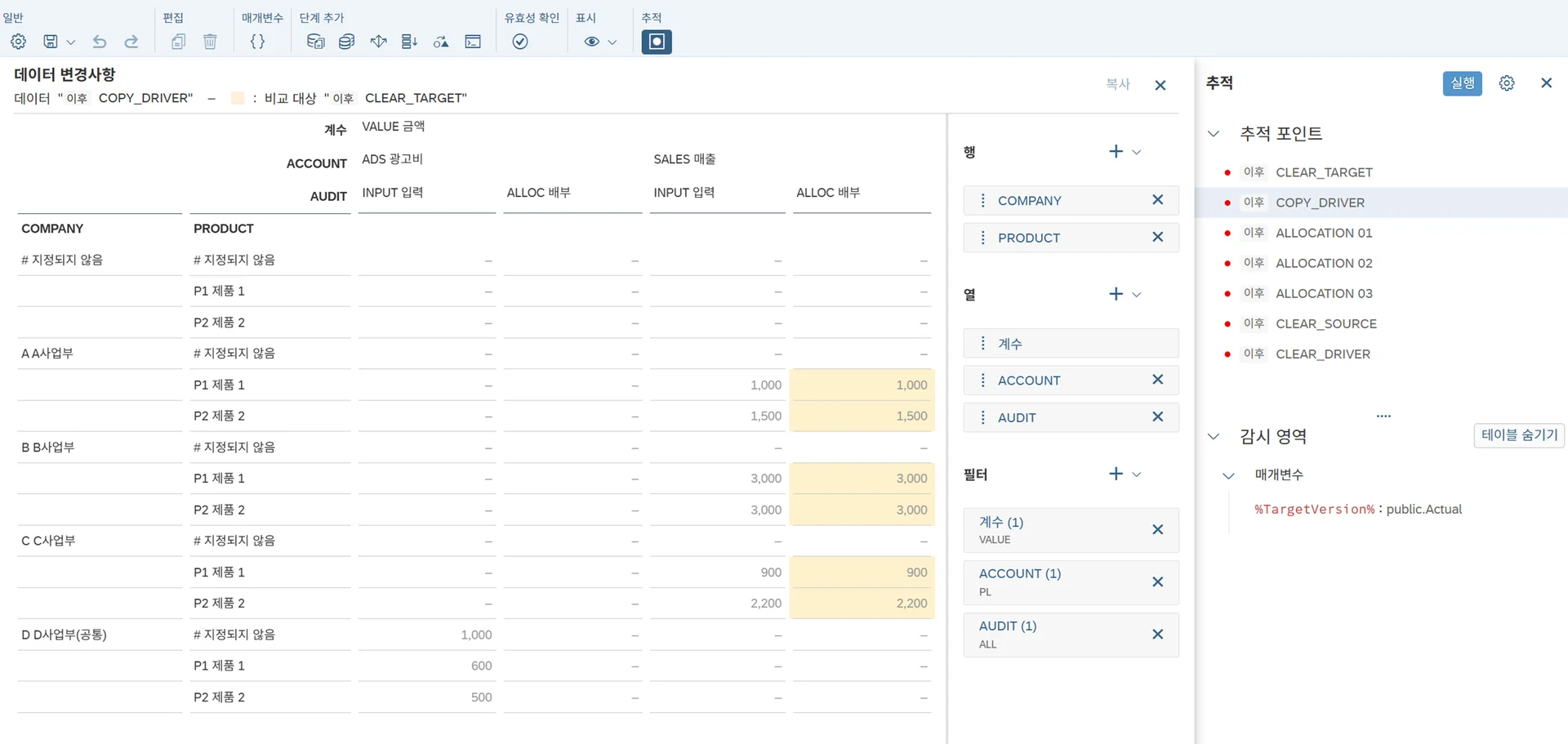Toggle display options with the eye icon
This screenshot has width=1568, height=744.
(591, 42)
